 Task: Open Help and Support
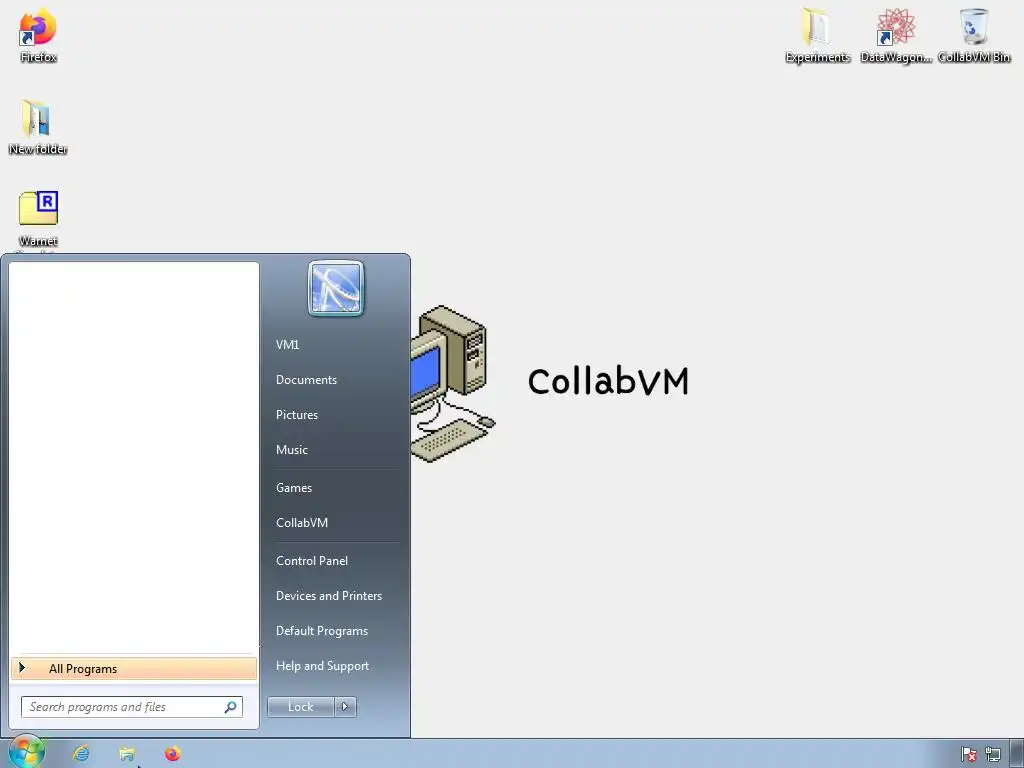322,666
